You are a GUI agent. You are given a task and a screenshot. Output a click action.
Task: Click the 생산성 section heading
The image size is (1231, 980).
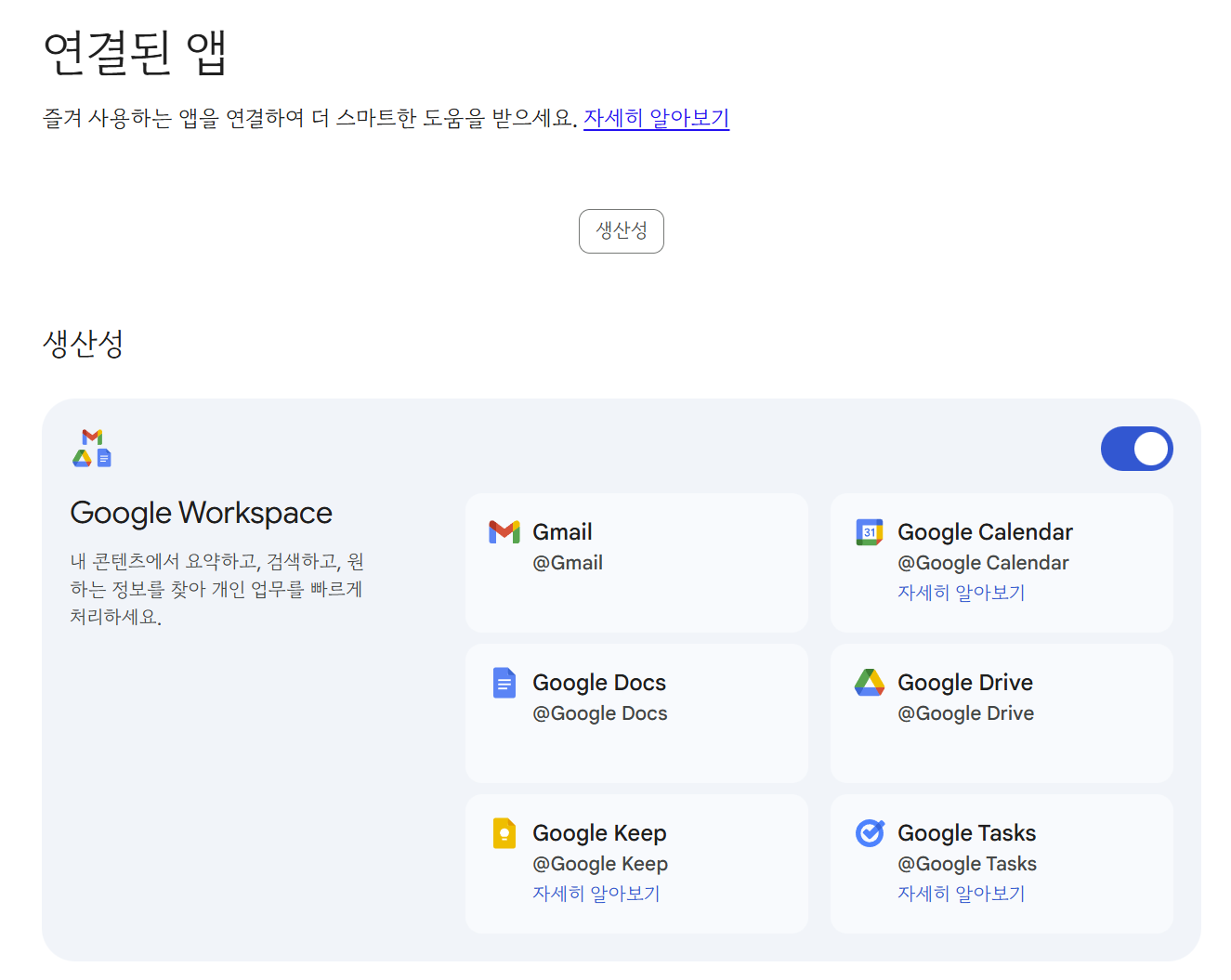pos(83,344)
